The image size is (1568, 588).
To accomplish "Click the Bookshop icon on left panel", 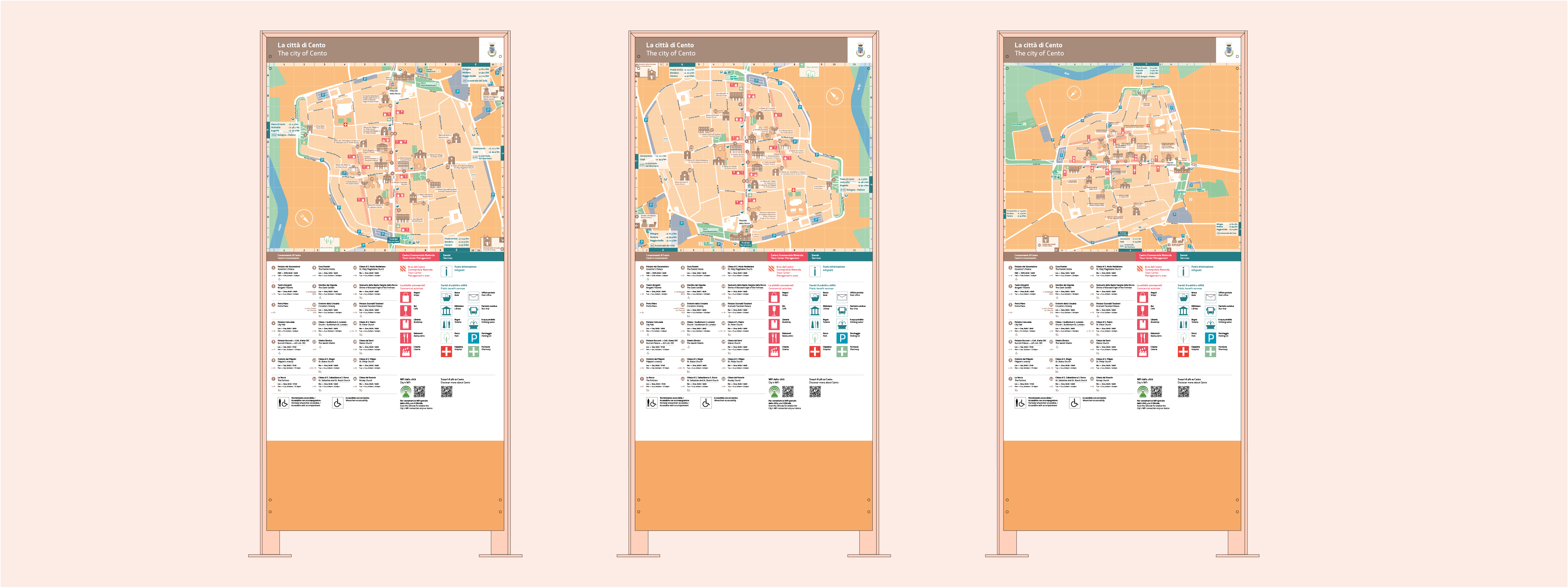I will 405,324.
